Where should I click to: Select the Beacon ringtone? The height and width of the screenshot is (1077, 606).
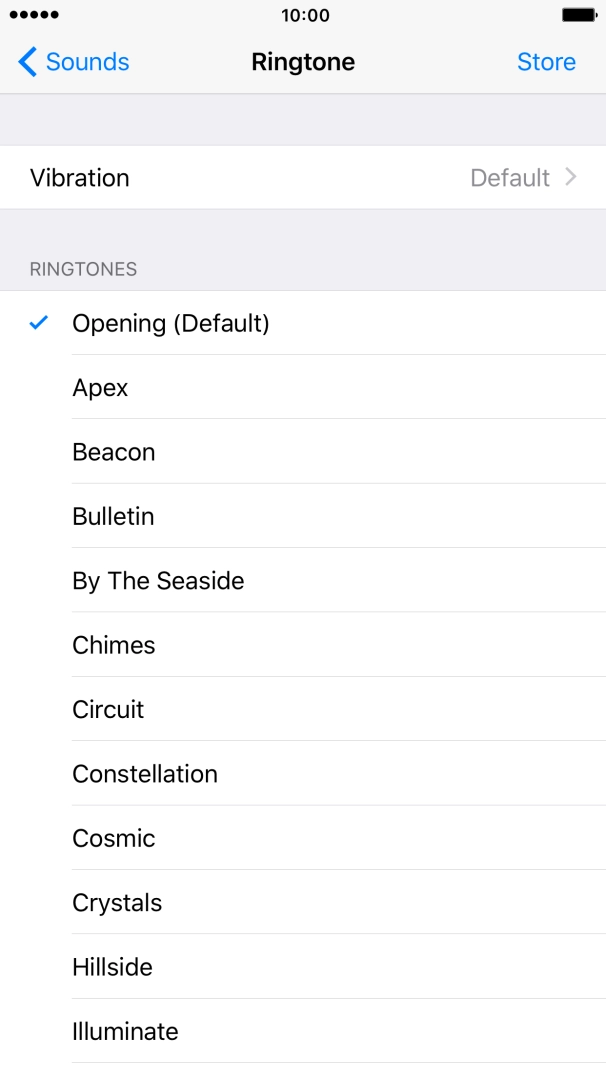[x=113, y=452]
